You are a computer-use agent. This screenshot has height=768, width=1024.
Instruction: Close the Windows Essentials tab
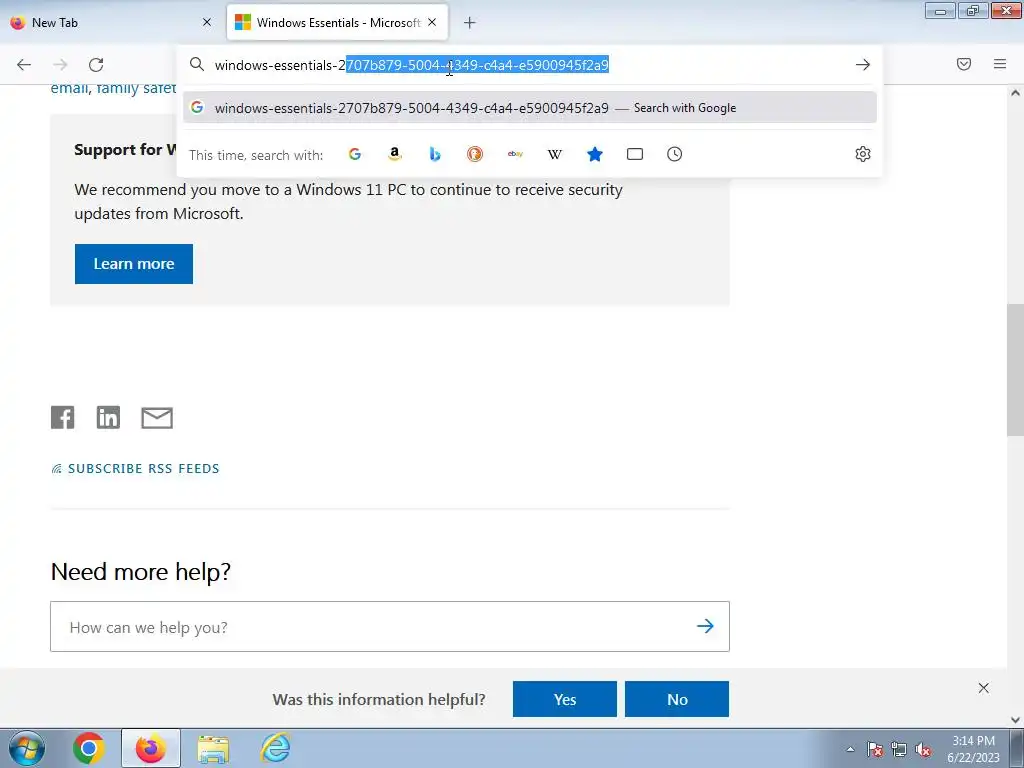tap(432, 22)
